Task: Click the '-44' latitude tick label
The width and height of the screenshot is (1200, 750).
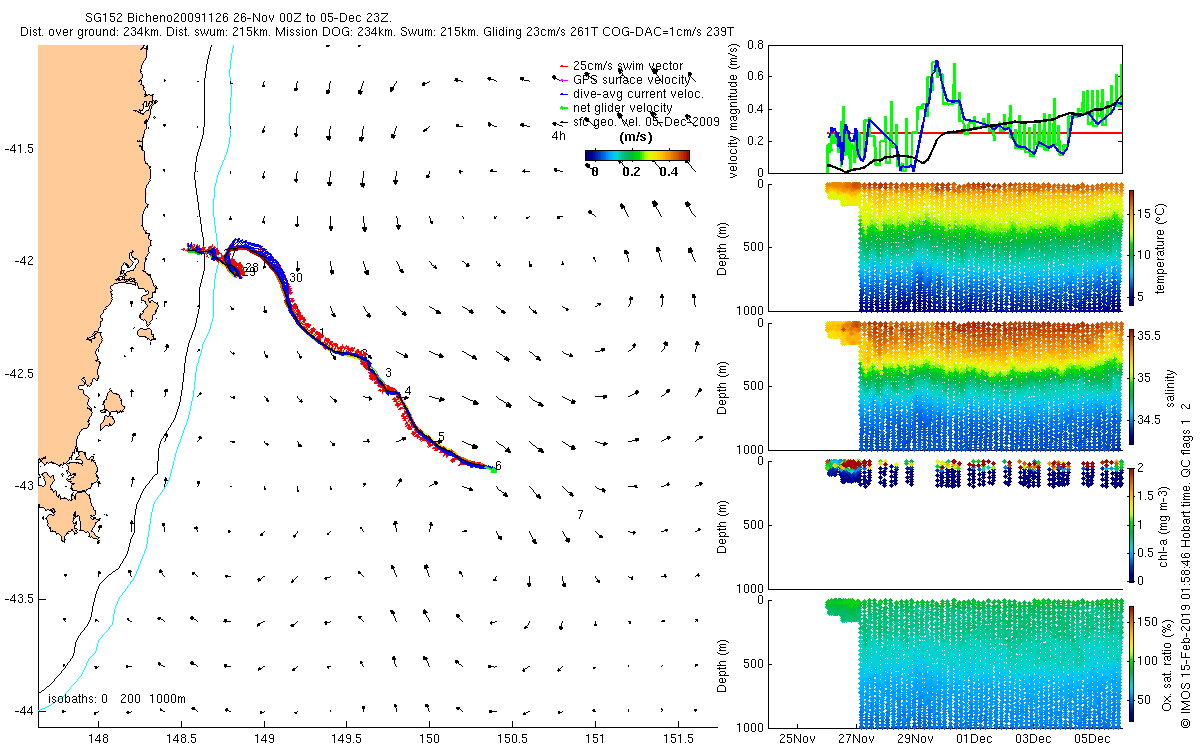Action: click(23, 710)
